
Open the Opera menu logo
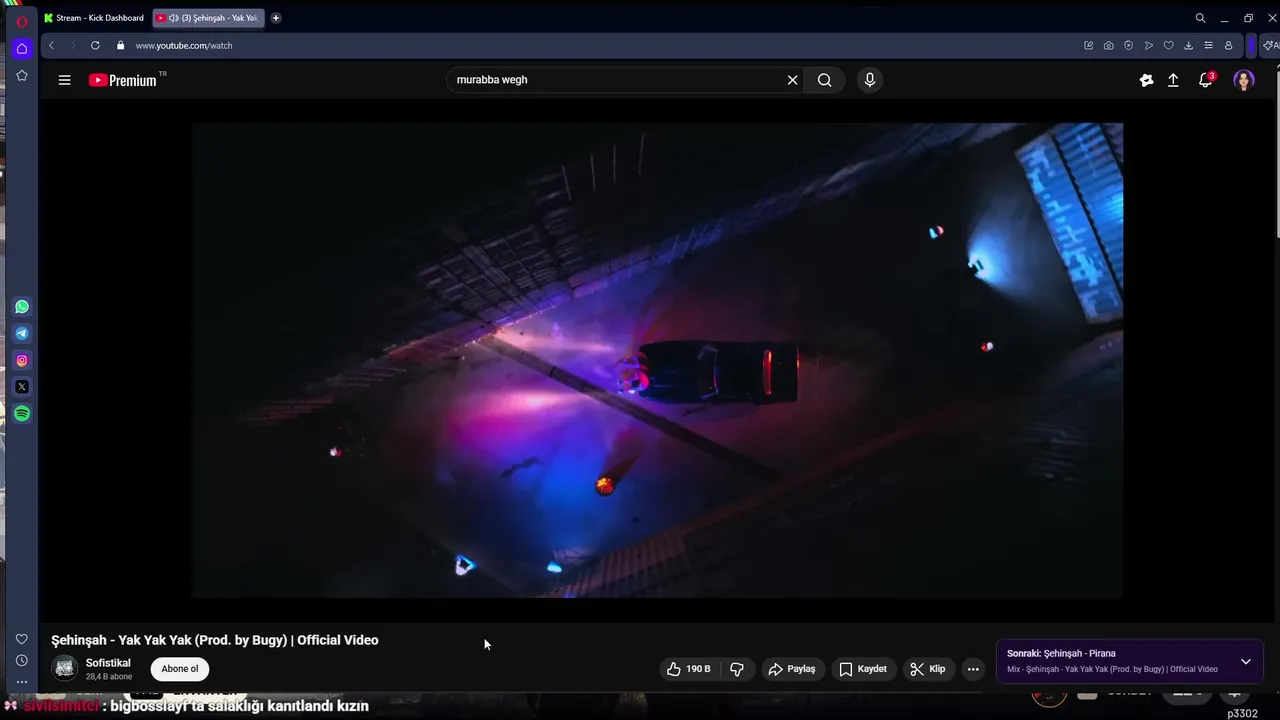(21, 20)
